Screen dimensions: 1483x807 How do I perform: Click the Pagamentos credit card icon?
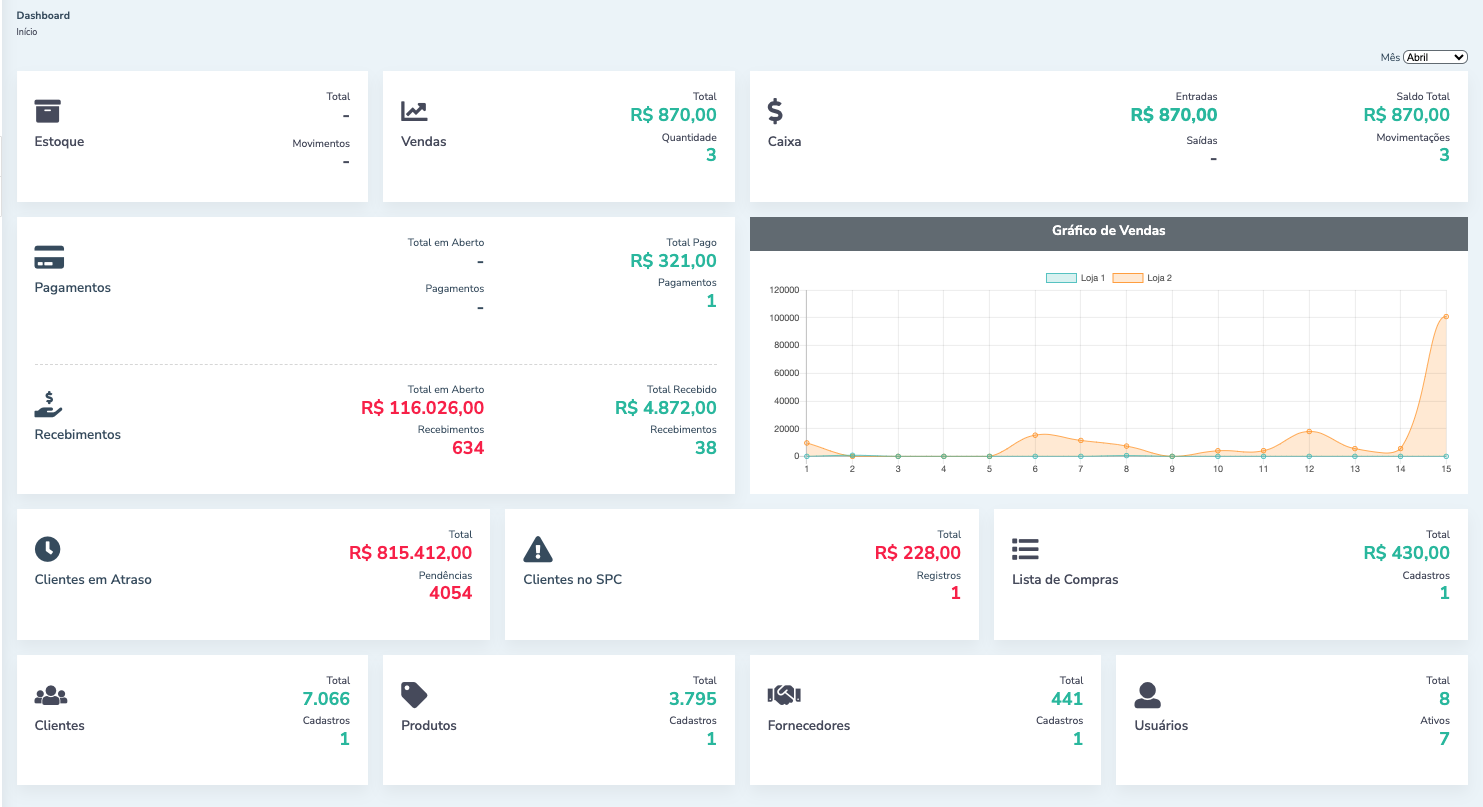[x=49, y=257]
